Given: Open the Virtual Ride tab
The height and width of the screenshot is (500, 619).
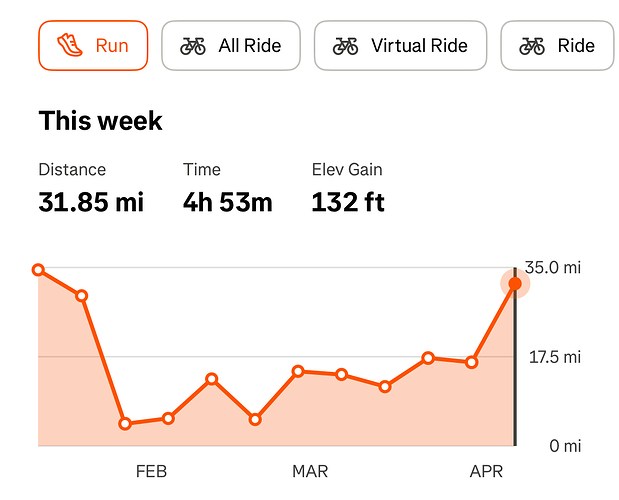Looking at the screenshot, I should pyautogui.click(x=400, y=45).
